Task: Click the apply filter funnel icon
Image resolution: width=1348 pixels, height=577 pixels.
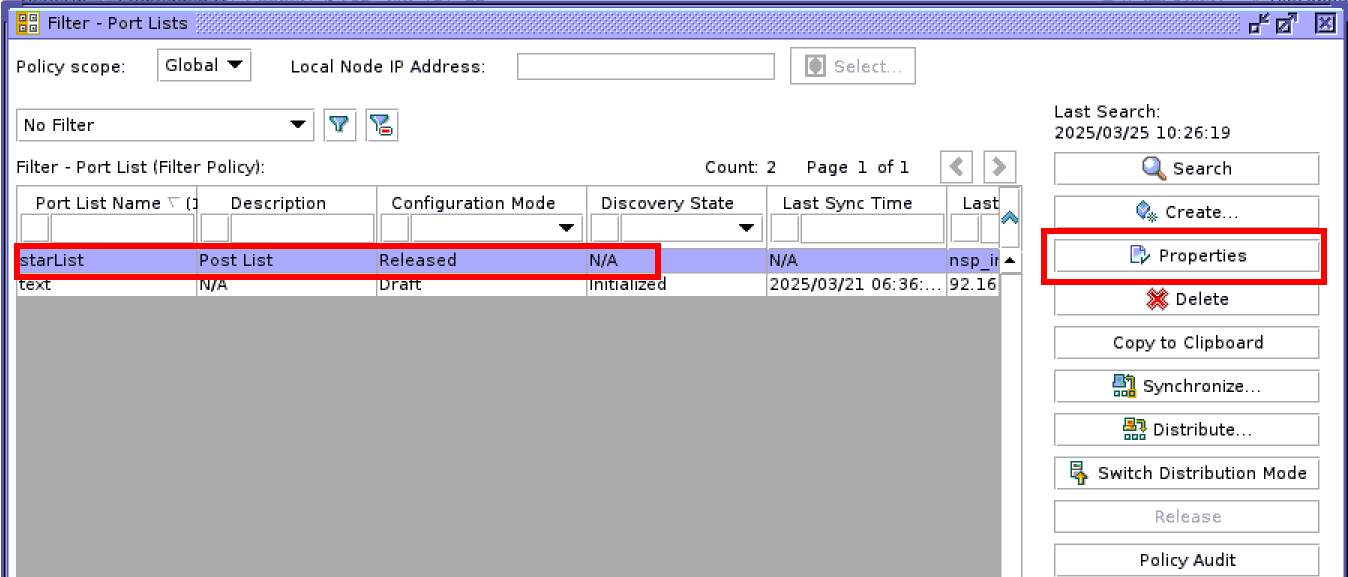Action: pos(340,125)
